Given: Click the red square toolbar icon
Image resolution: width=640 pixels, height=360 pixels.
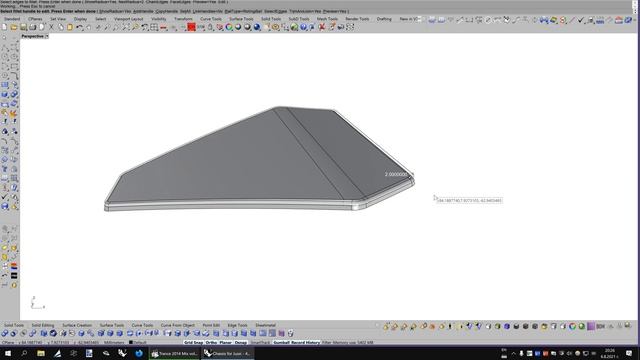Looking at the screenshot, I should point(191,27).
